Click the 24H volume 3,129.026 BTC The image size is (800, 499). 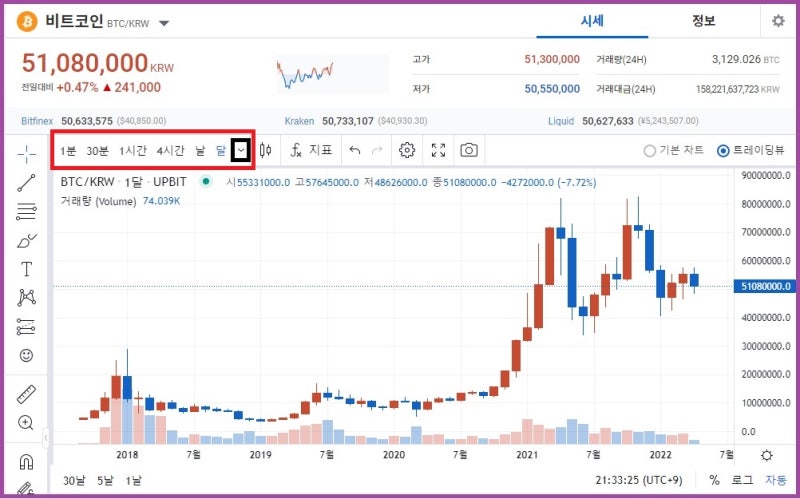tap(745, 59)
